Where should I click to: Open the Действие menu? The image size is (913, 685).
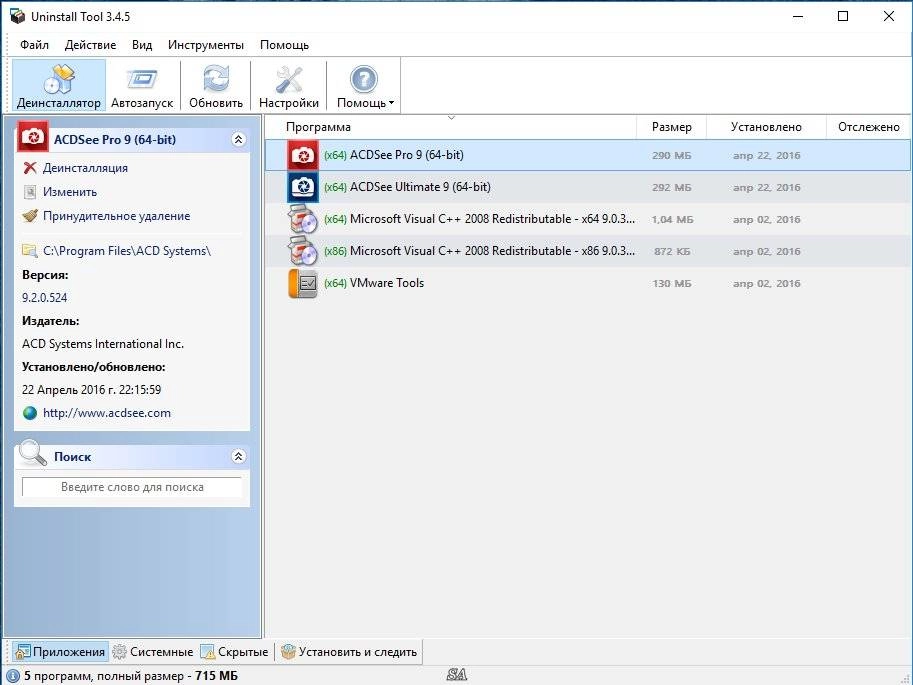(x=90, y=45)
